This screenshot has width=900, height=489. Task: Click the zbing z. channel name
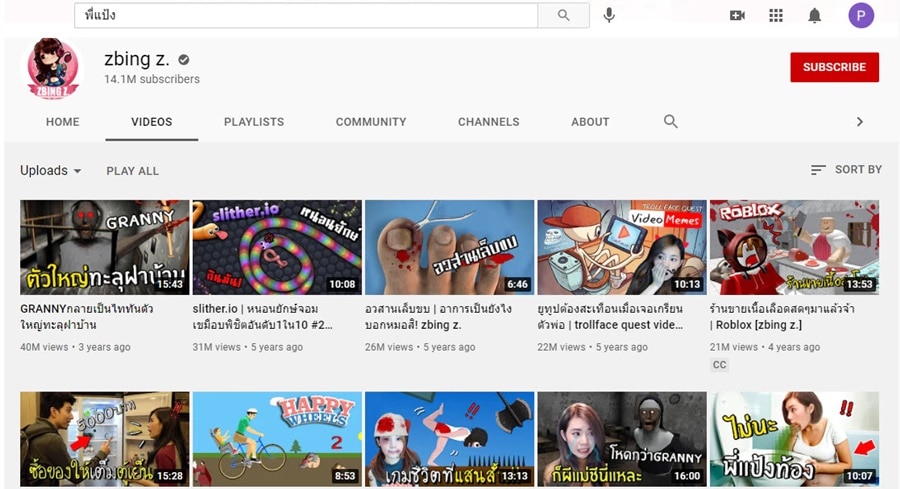pyautogui.click(x=137, y=59)
